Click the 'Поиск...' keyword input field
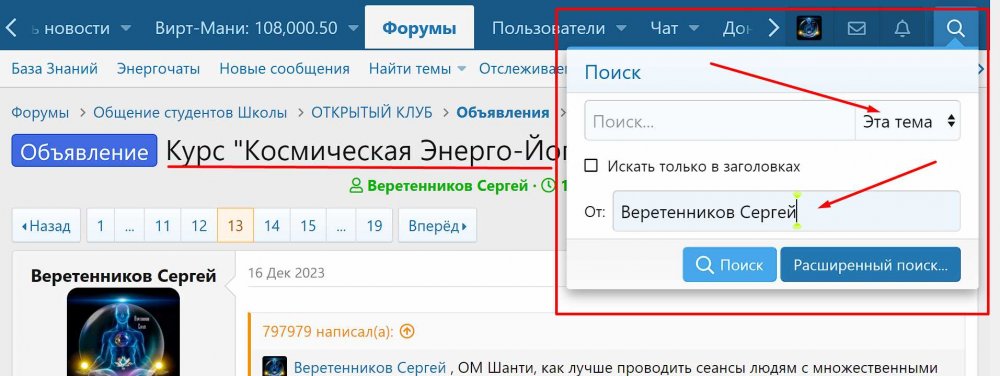This screenshot has height=376, width=1000. click(x=719, y=121)
